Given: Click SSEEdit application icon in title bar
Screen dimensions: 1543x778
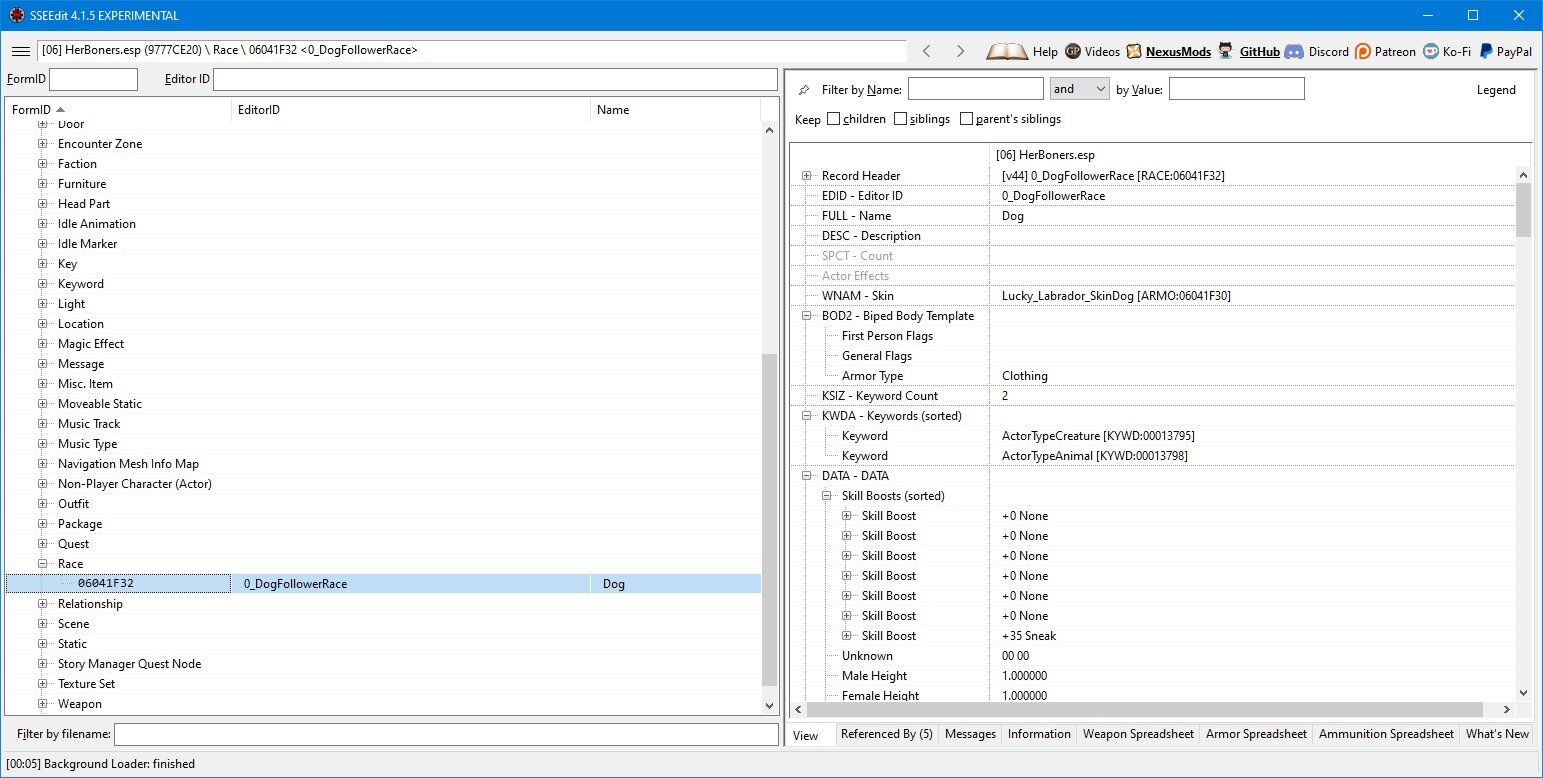Looking at the screenshot, I should (x=16, y=15).
